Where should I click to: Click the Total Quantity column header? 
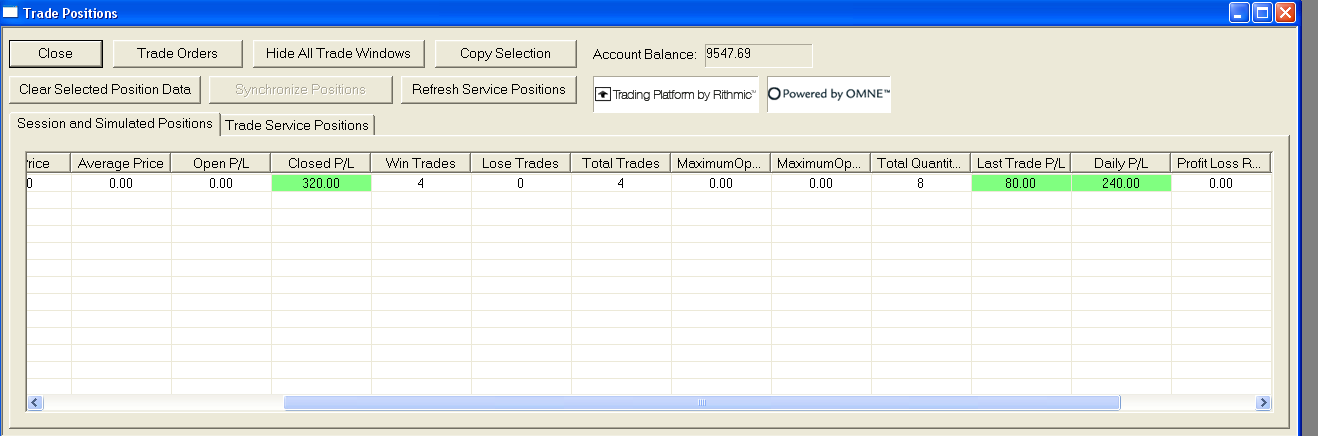[921, 163]
